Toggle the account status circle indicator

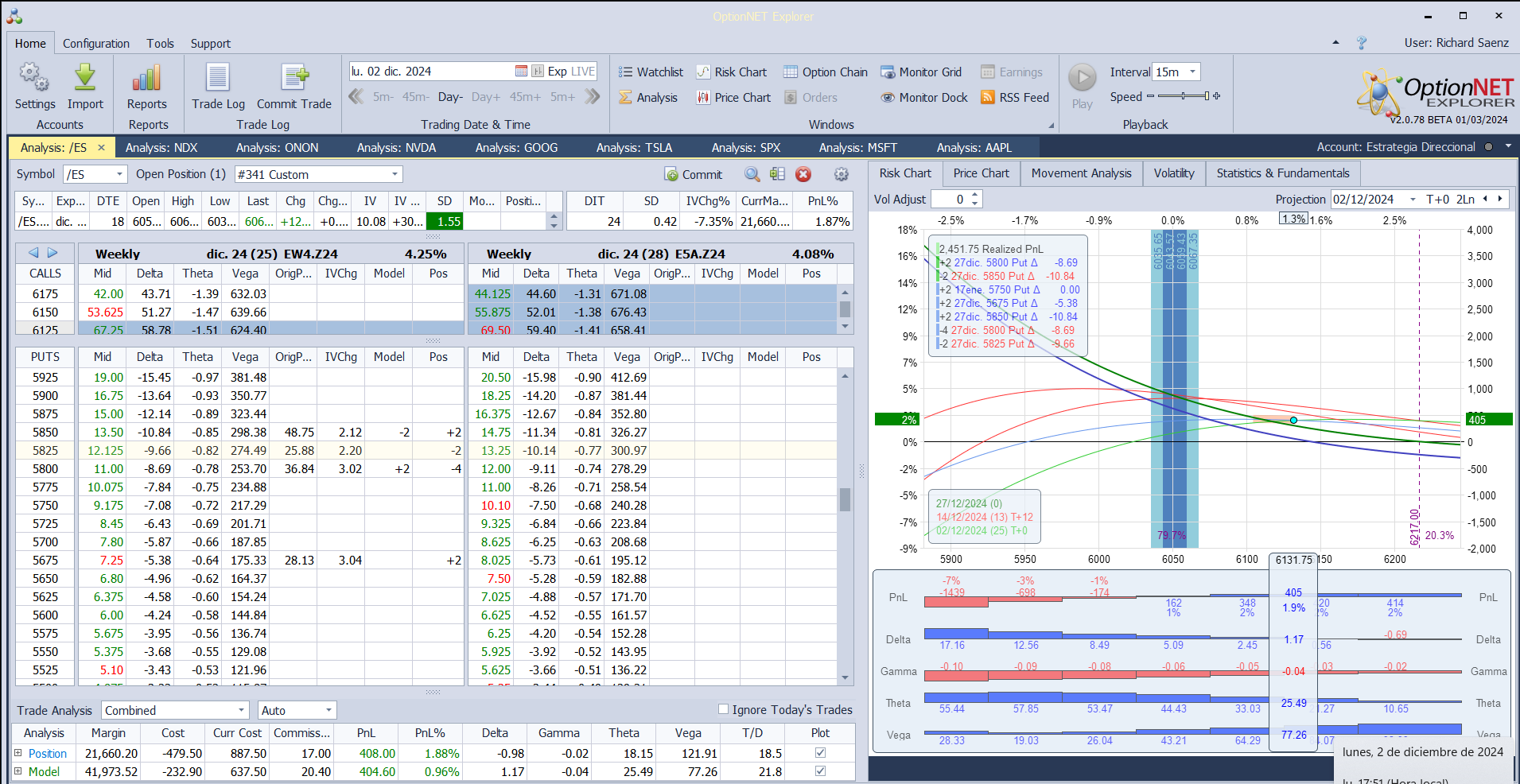click(1487, 147)
